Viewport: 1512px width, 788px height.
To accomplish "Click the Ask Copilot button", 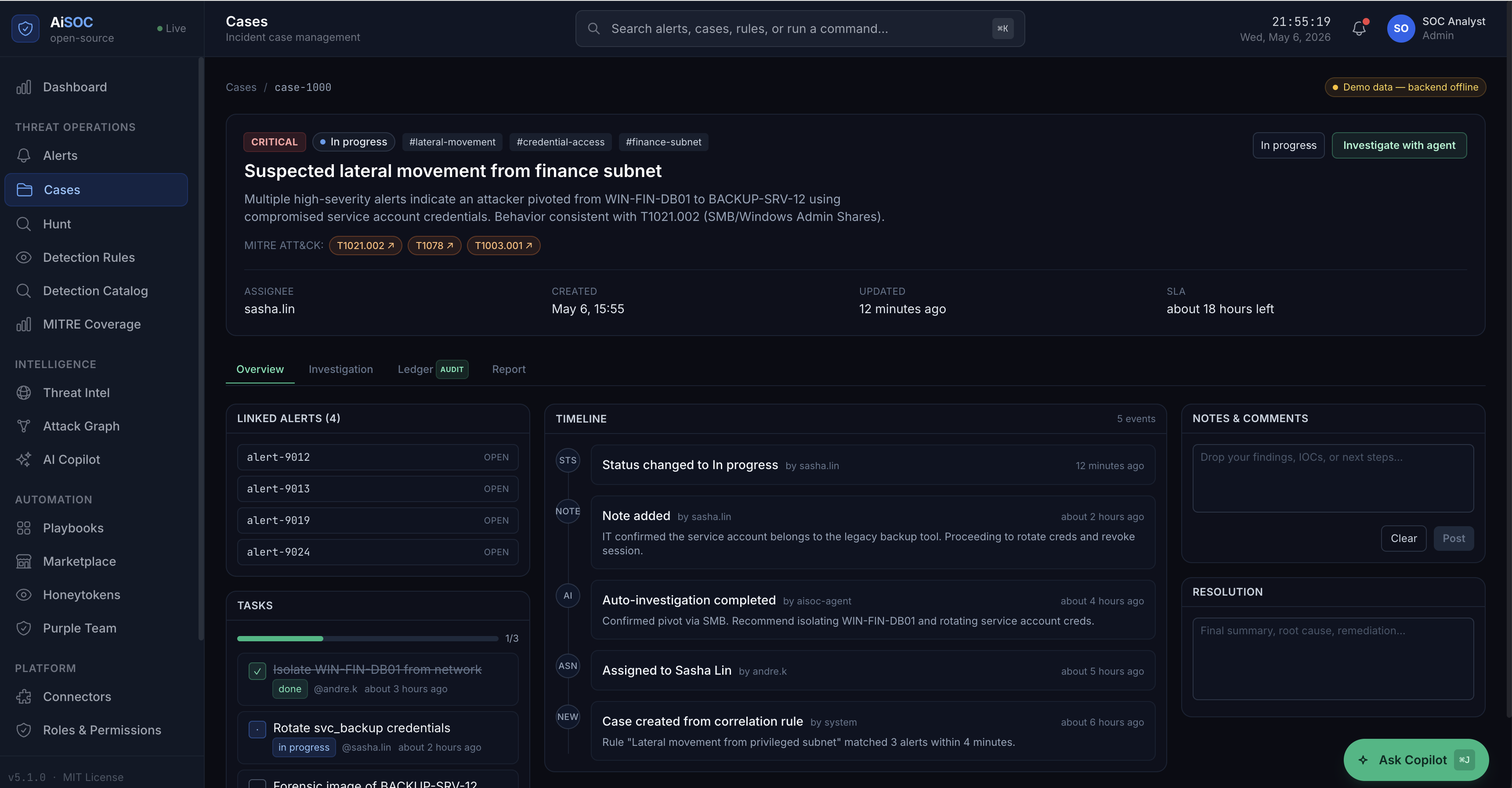I will (x=1416, y=760).
